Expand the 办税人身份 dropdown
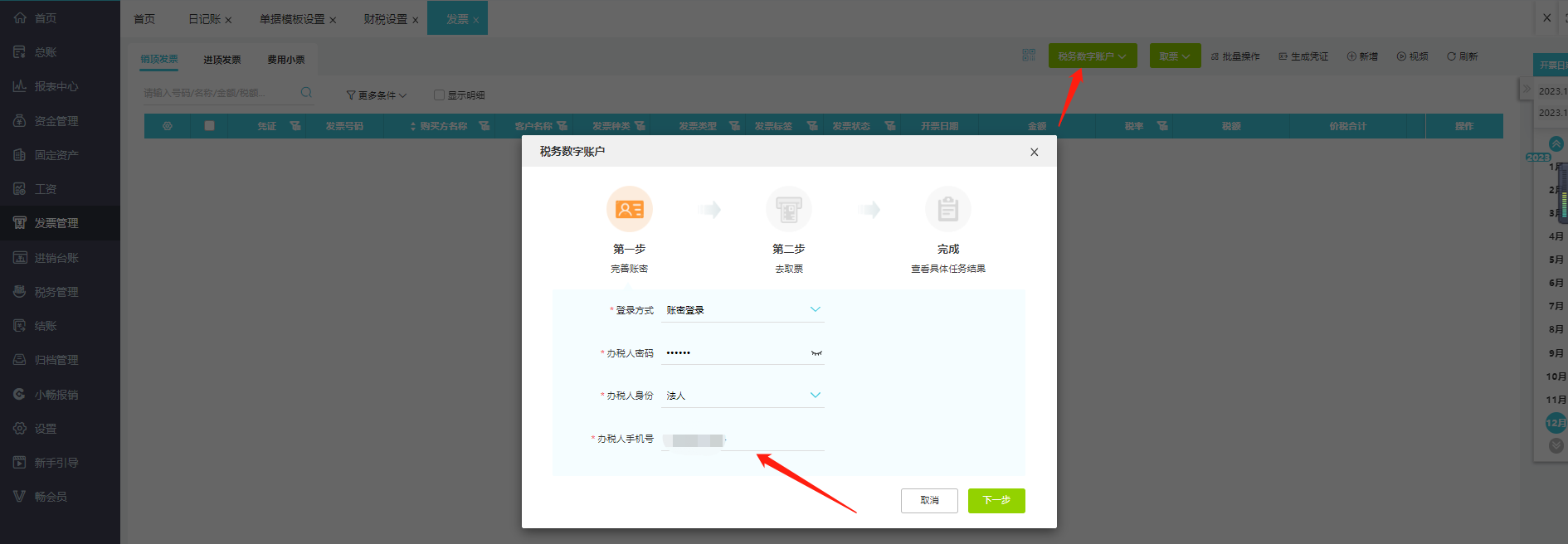This screenshot has width=1568, height=544. click(x=815, y=396)
